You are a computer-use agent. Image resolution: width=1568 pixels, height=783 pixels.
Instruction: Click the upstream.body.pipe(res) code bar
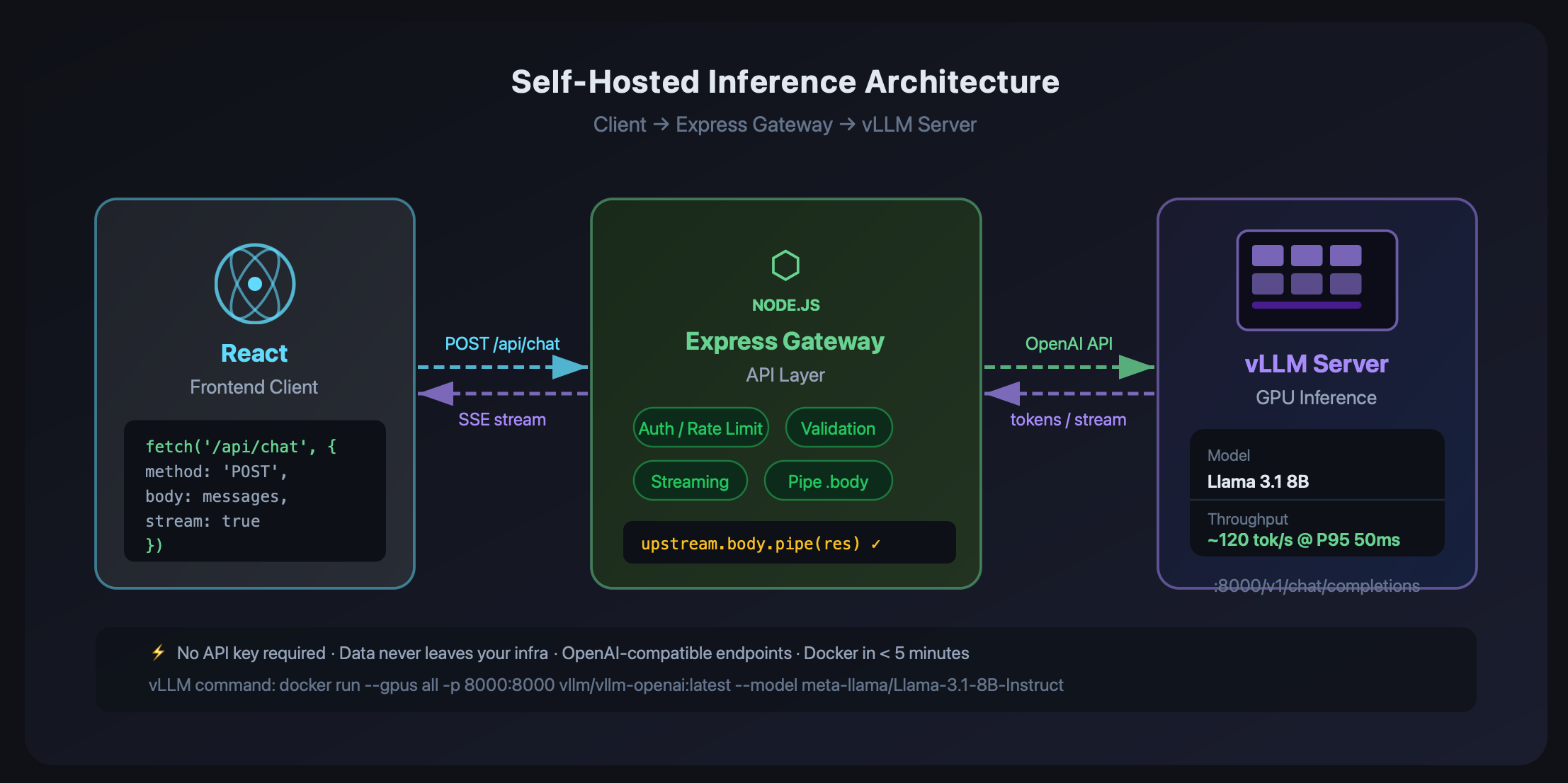pyautogui.click(x=790, y=543)
